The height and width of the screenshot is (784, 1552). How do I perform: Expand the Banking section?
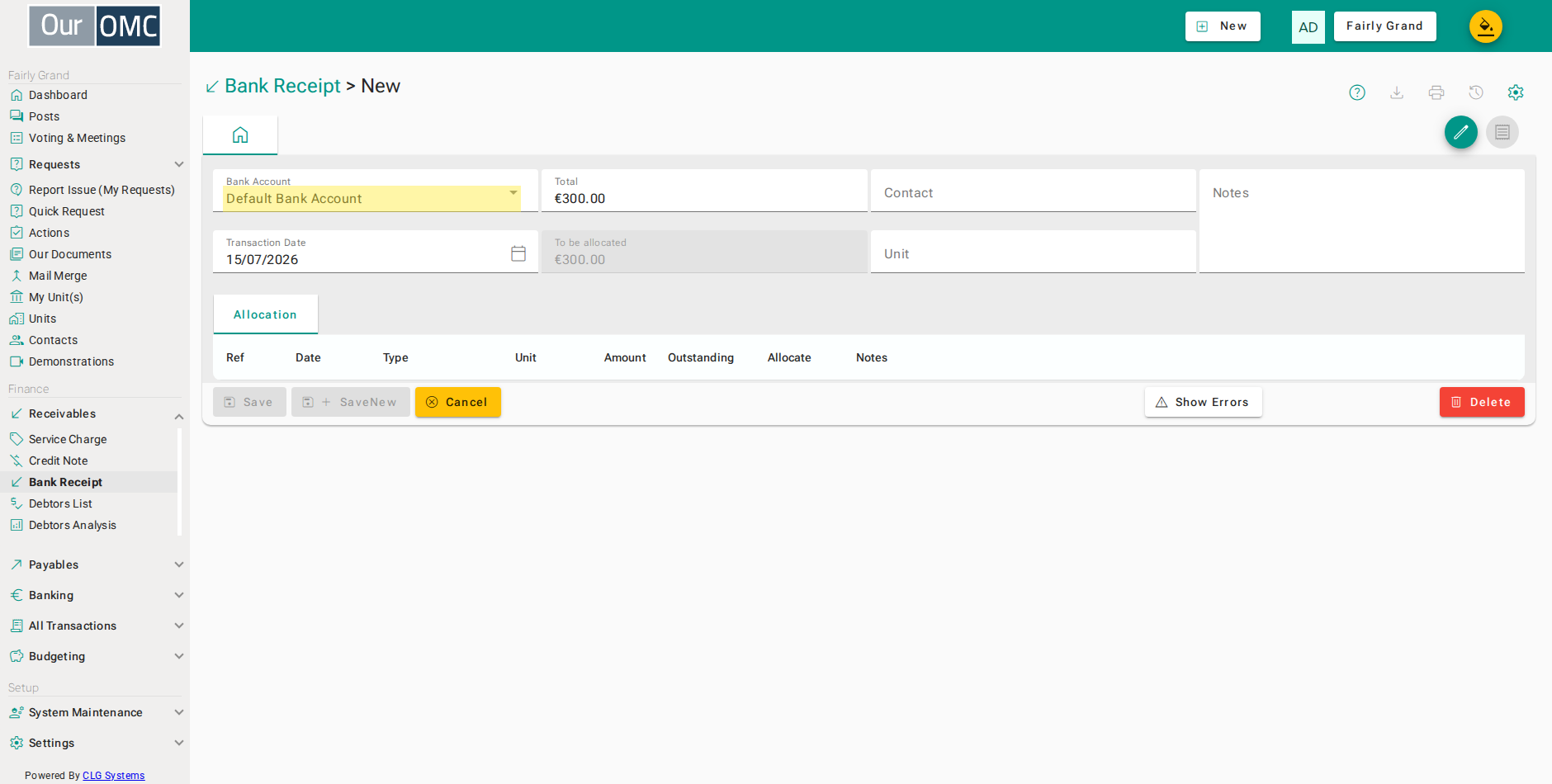(x=179, y=595)
